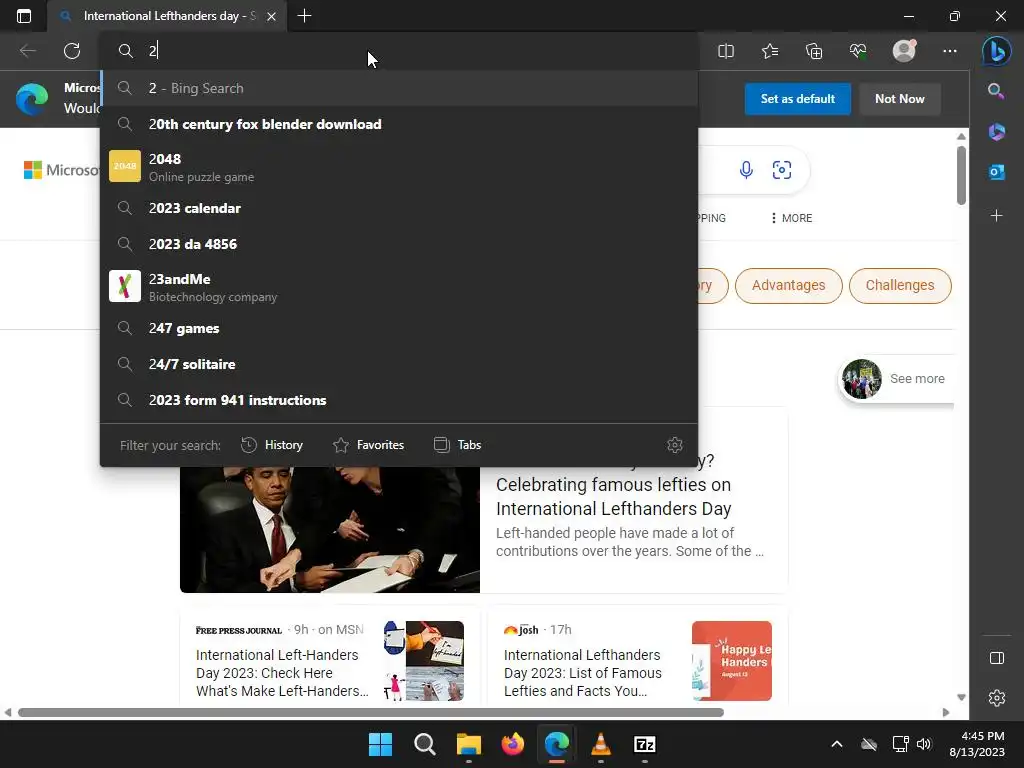The height and width of the screenshot is (768, 1024).
Task: Open the tab actions menu icon
Action: click(x=24, y=16)
